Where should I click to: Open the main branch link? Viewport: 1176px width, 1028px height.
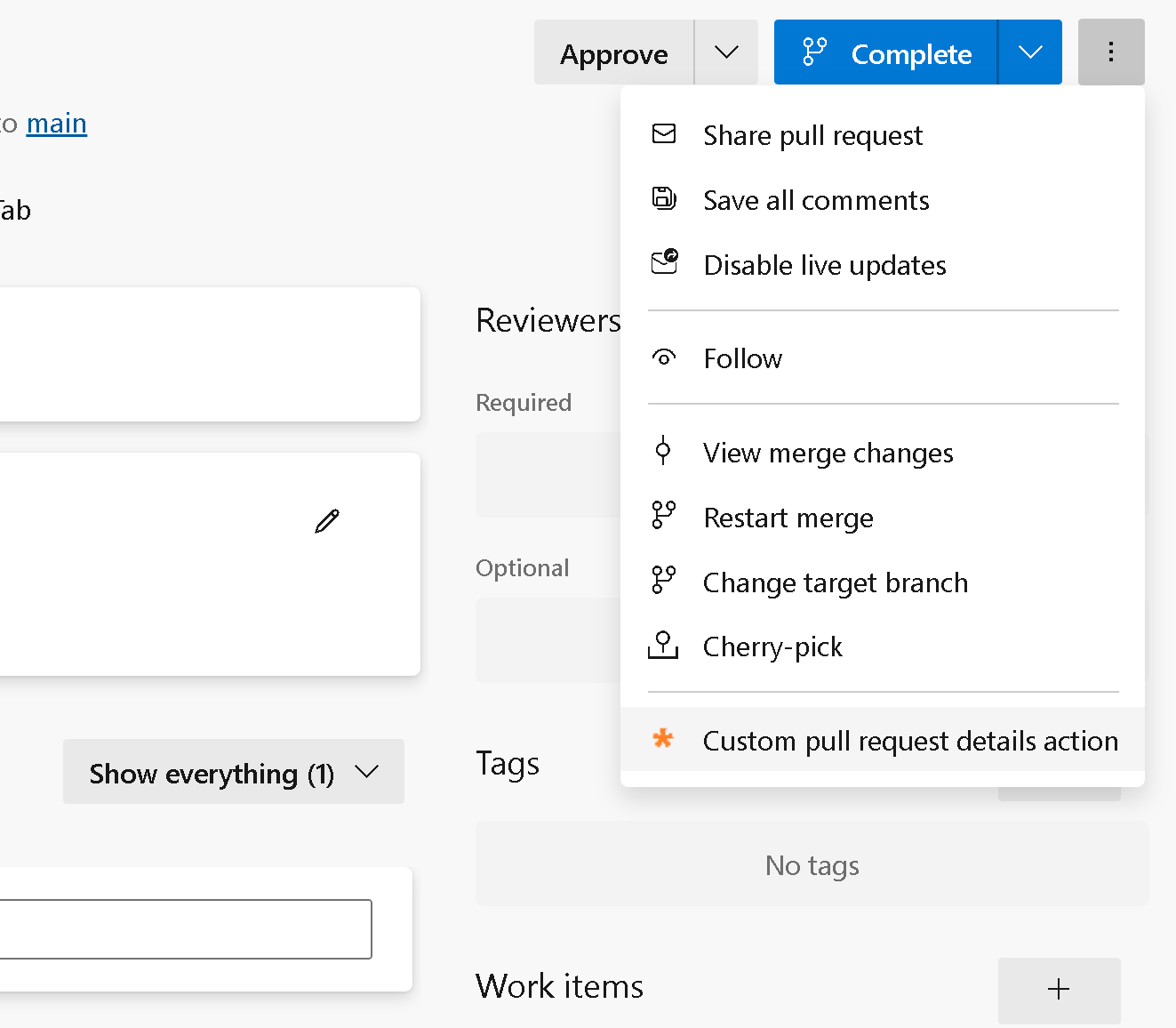click(x=56, y=123)
